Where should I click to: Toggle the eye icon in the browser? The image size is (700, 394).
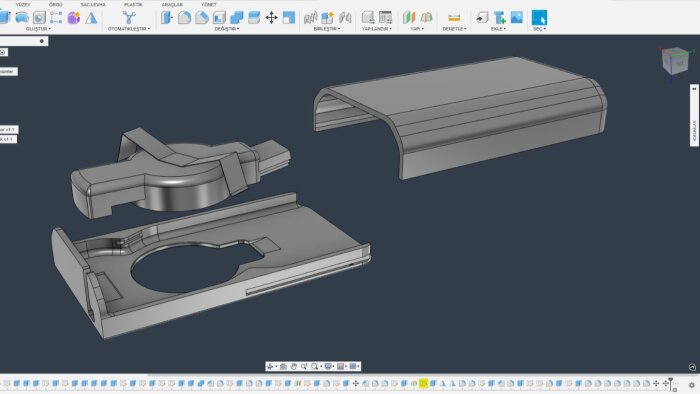[3, 52]
